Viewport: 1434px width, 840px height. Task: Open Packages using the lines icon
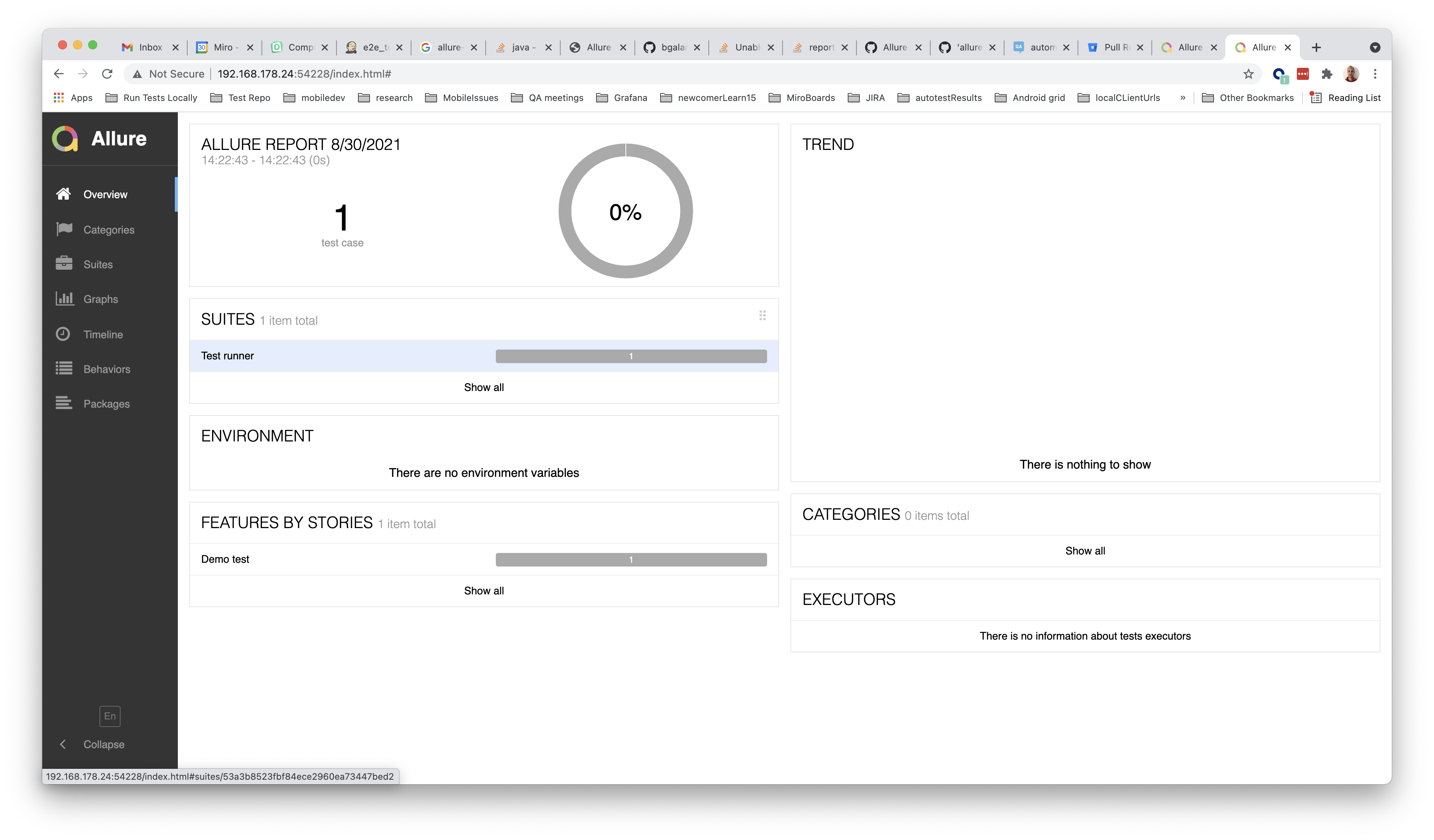coord(64,403)
